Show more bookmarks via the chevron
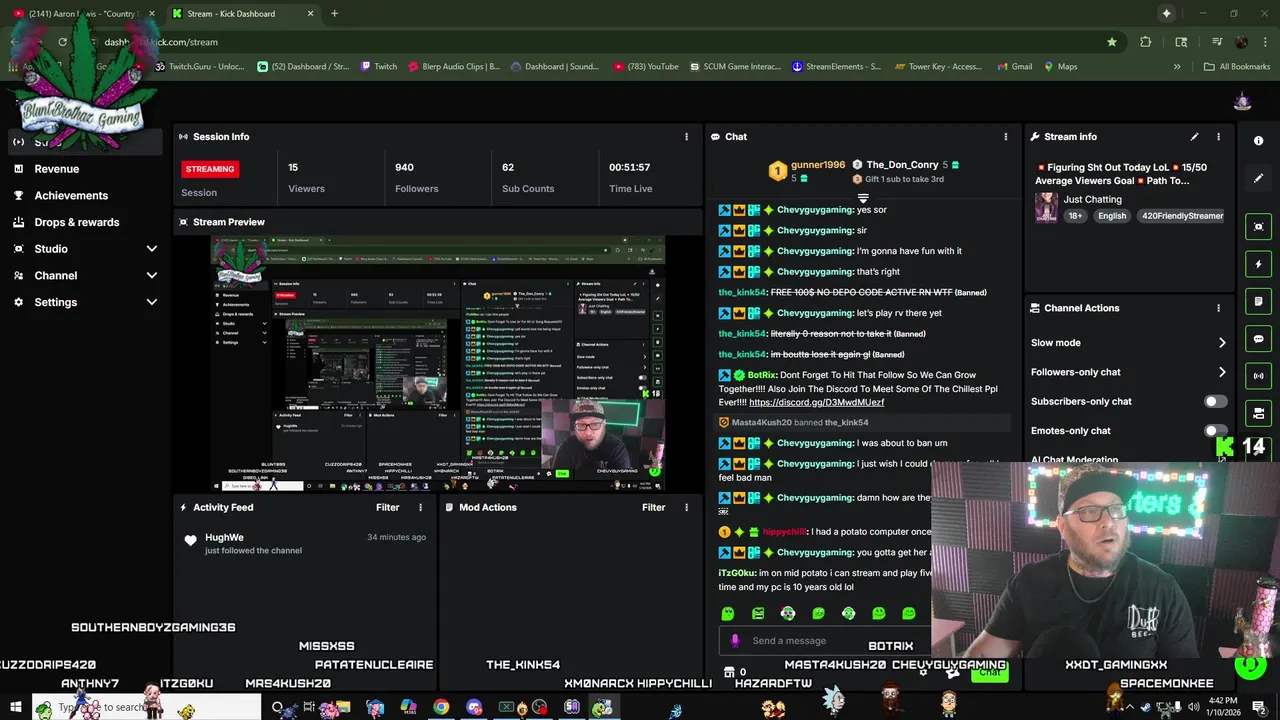Image resolution: width=1280 pixels, height=720 pixels. tap(1177, 67)
